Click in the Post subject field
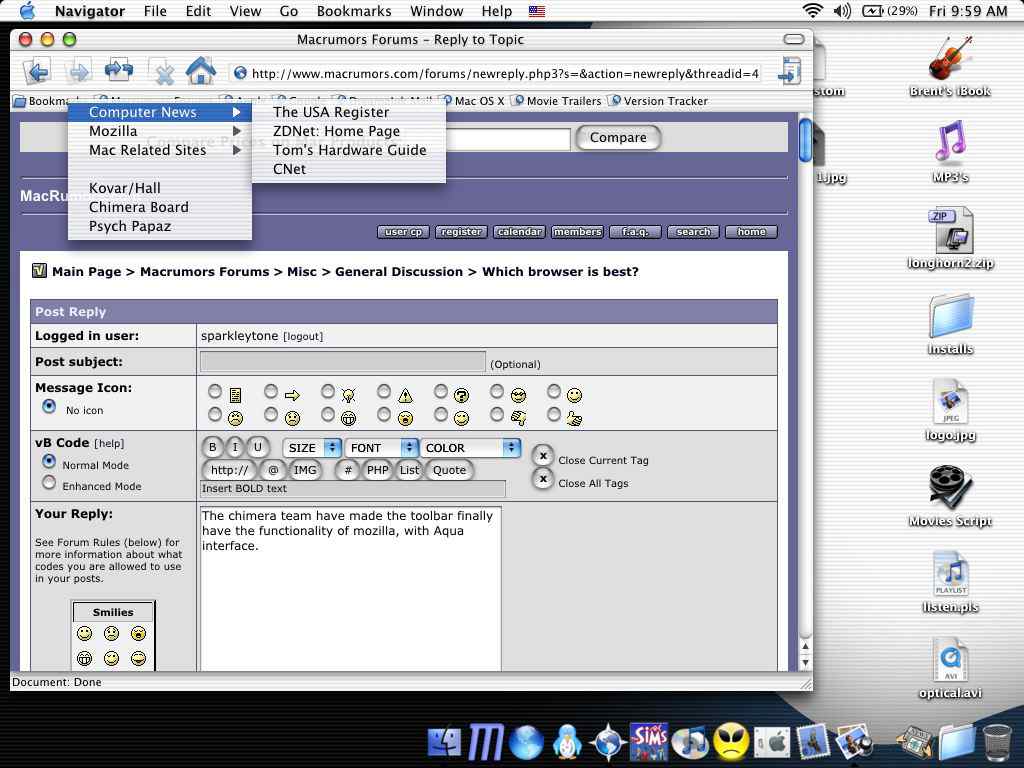Viewport: 1024px width, 768px height. [x=343, y=361]
